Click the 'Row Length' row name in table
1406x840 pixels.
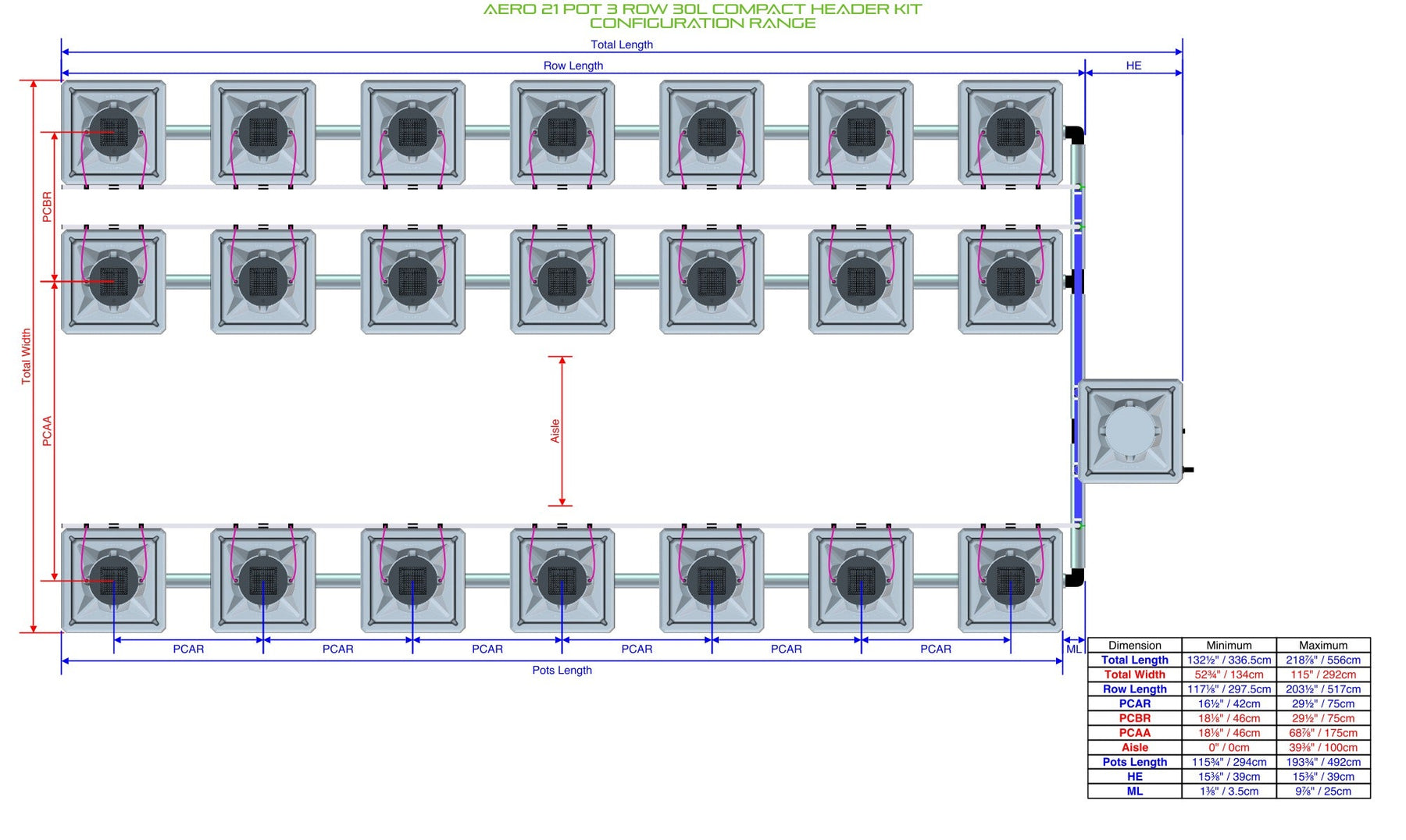tap(1134, 689)
